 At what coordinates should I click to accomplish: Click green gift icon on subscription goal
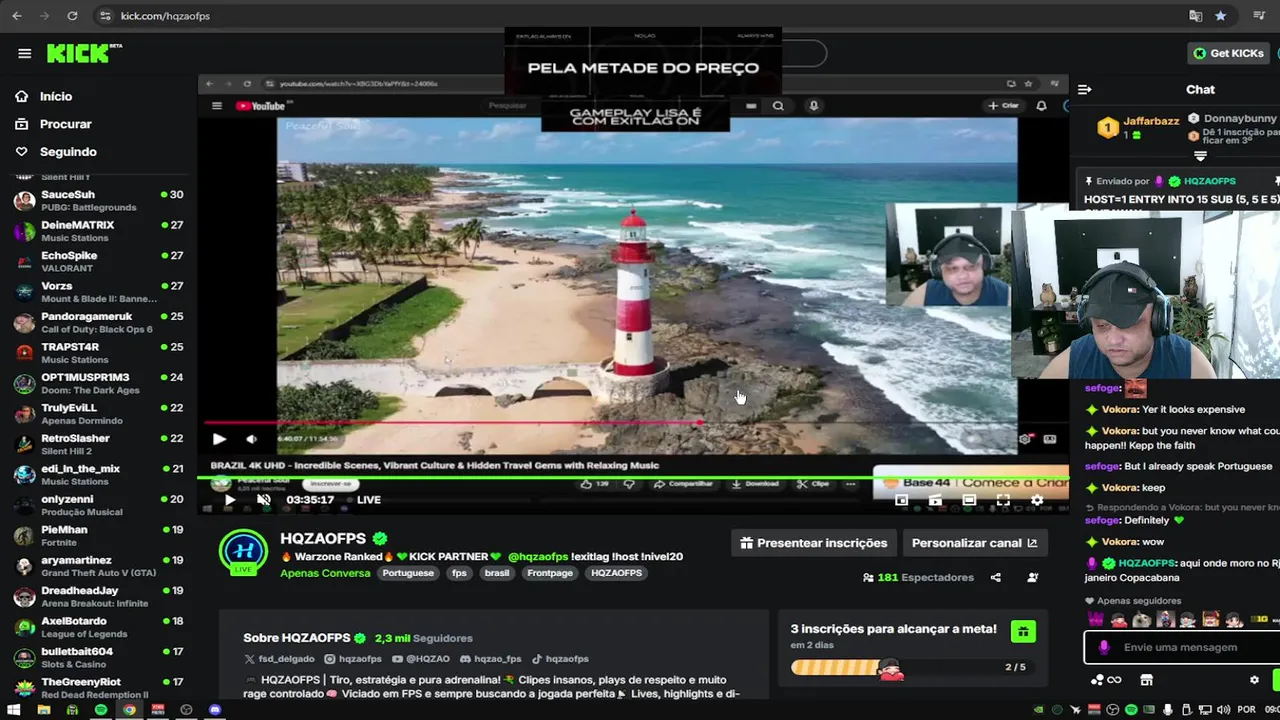click(1022, 631)
